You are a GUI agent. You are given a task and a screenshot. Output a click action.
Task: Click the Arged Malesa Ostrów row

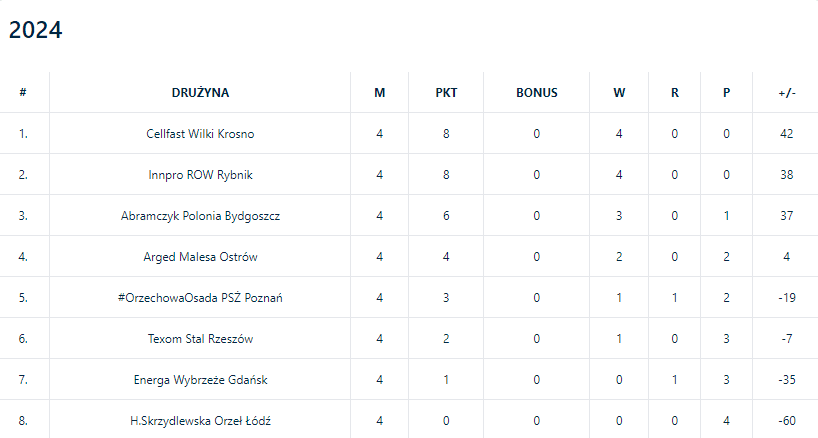[x=200, y=257]
